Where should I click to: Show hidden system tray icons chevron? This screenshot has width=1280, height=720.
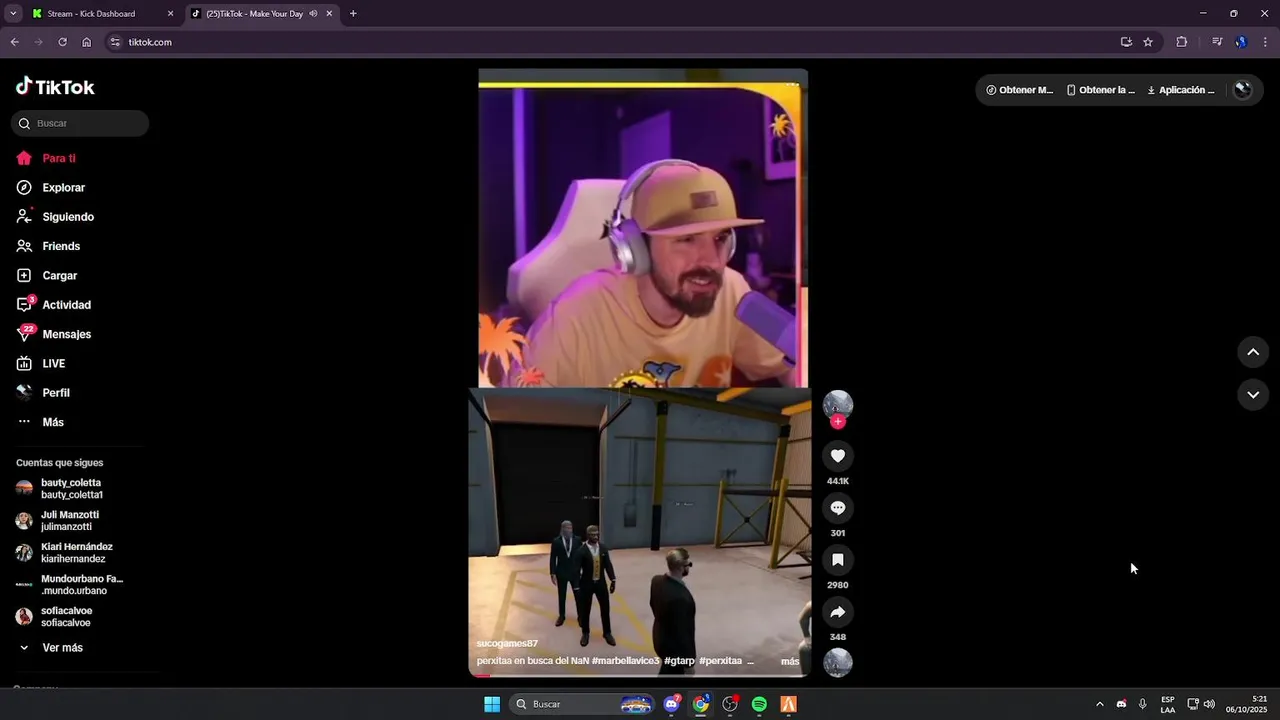[1100, 704]
